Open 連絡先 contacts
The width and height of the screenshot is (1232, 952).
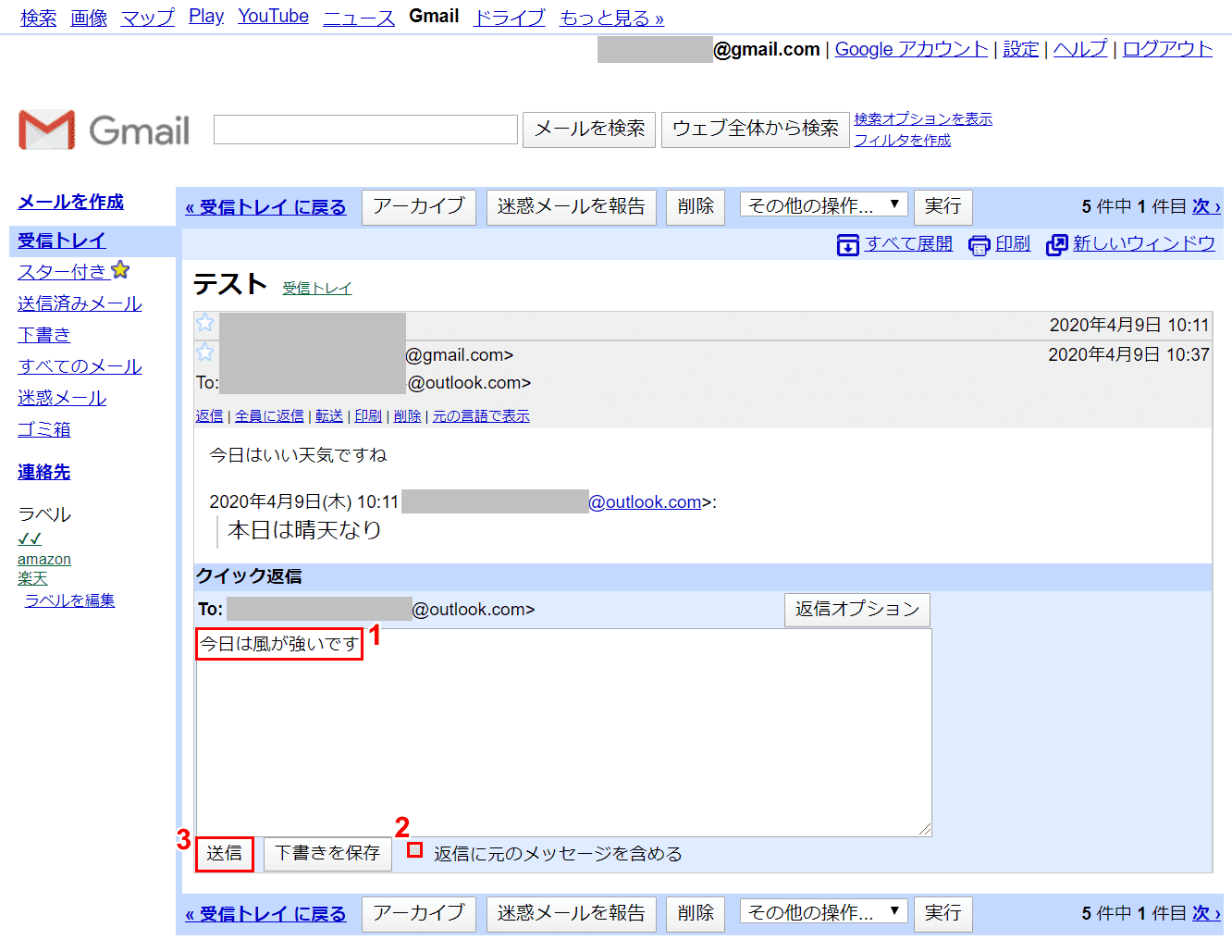44,472
